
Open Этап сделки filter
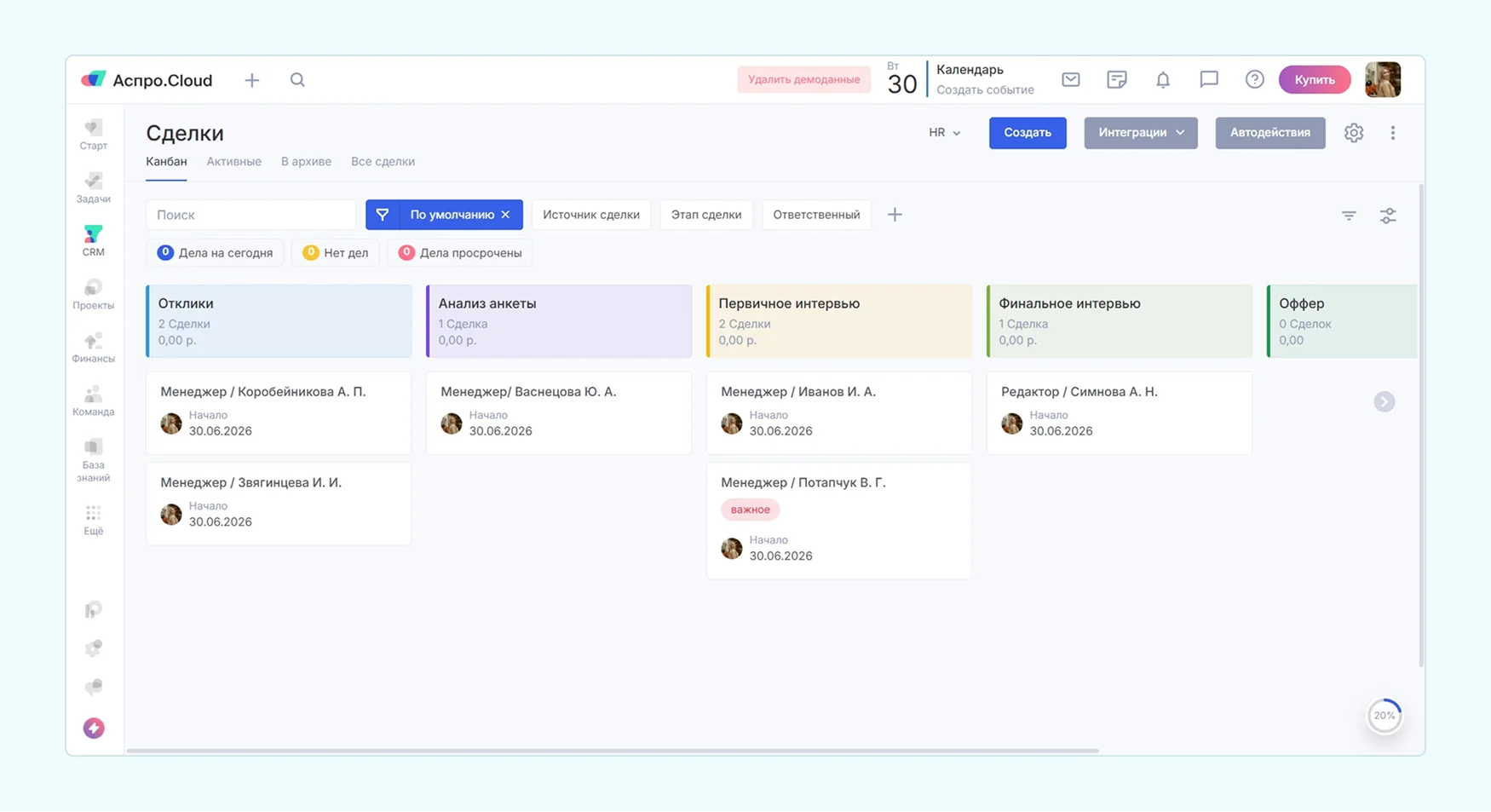(x=706, y=215)
